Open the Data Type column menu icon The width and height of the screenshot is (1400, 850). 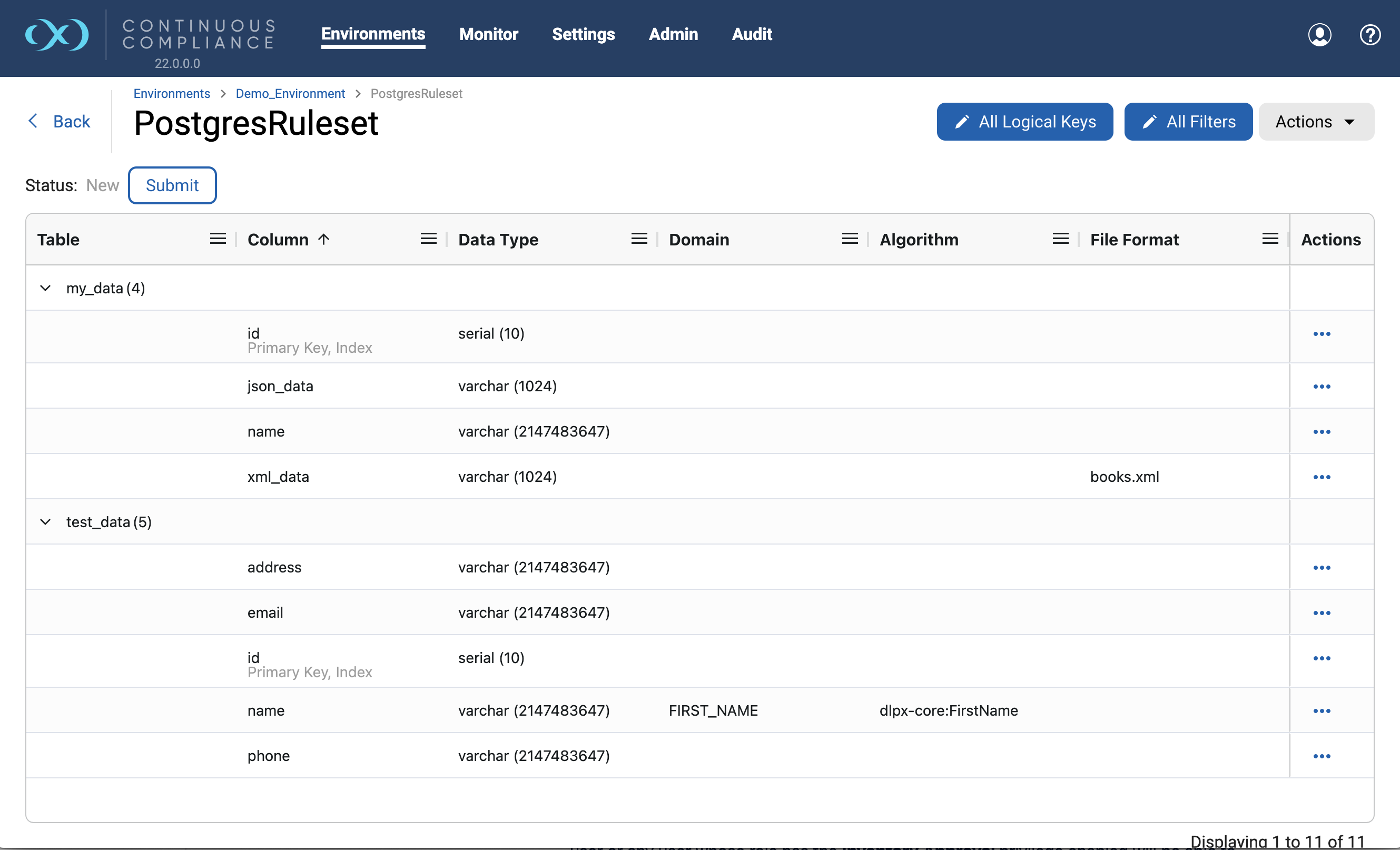(x=639, y=239)
